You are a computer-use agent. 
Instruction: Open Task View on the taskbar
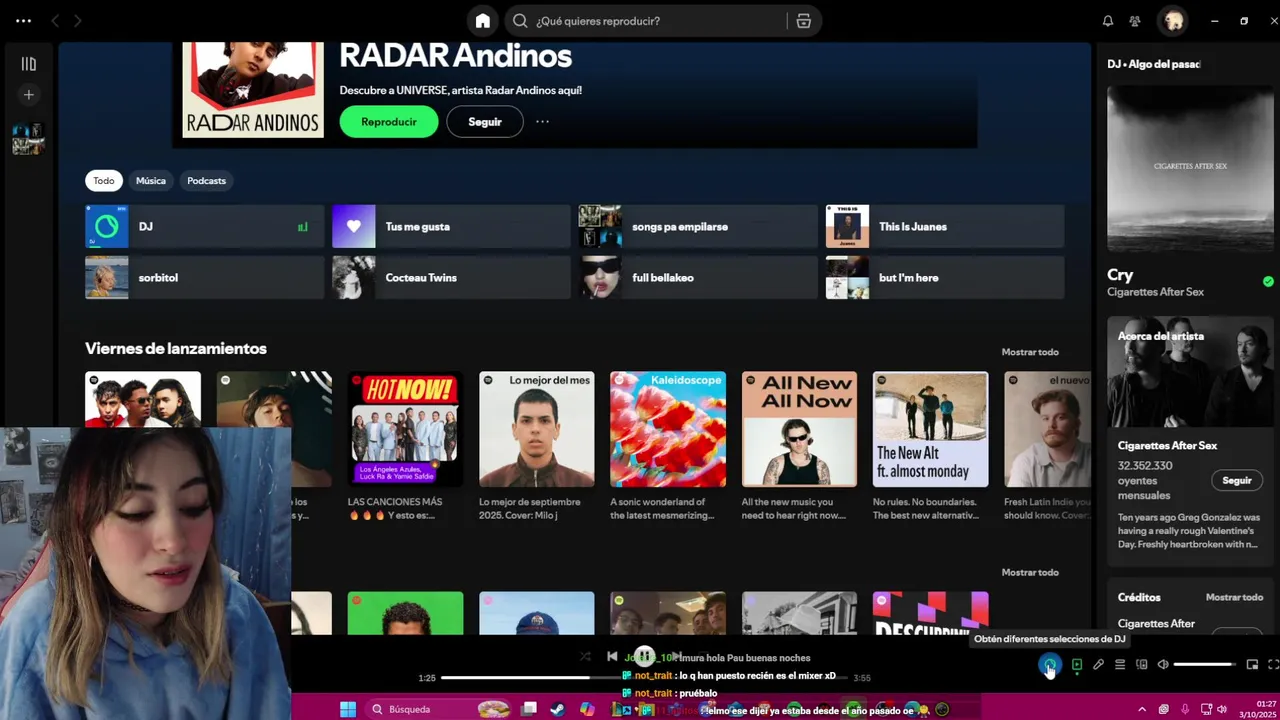coord(529,710)
